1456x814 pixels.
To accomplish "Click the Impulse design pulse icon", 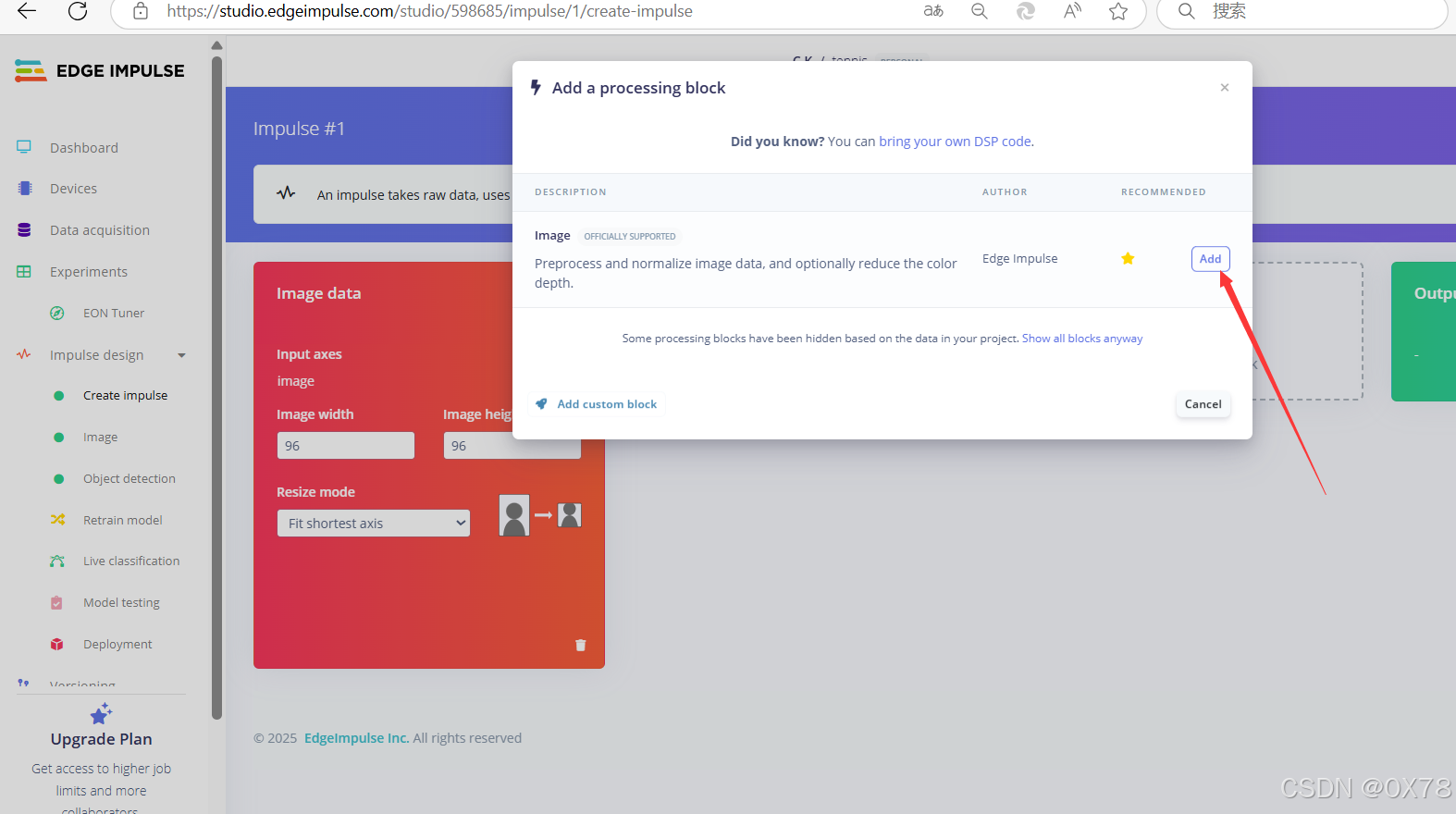I will coord(24,354).
